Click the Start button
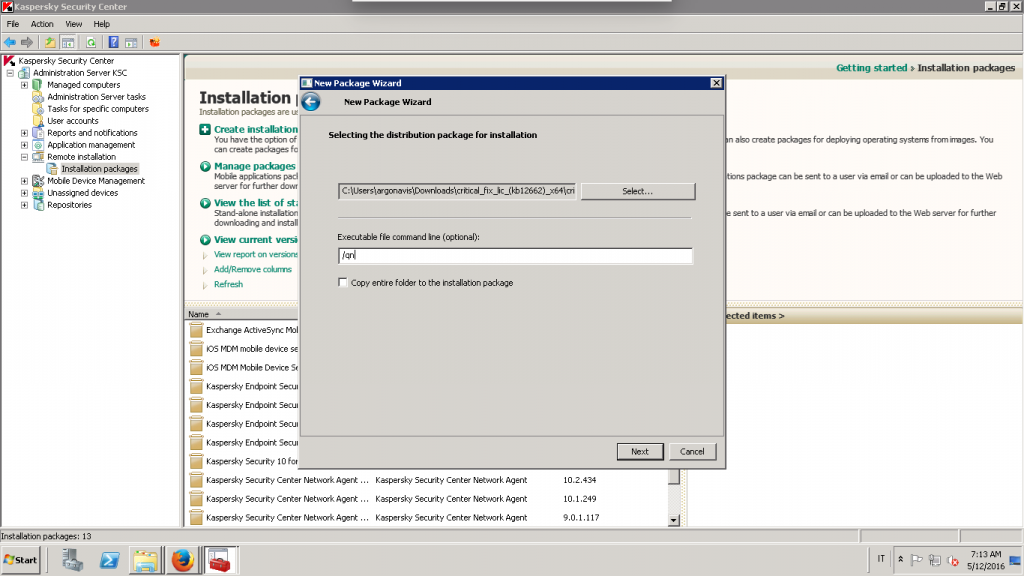The height and width of the screenshot is (576, 1024). [21, 560]
